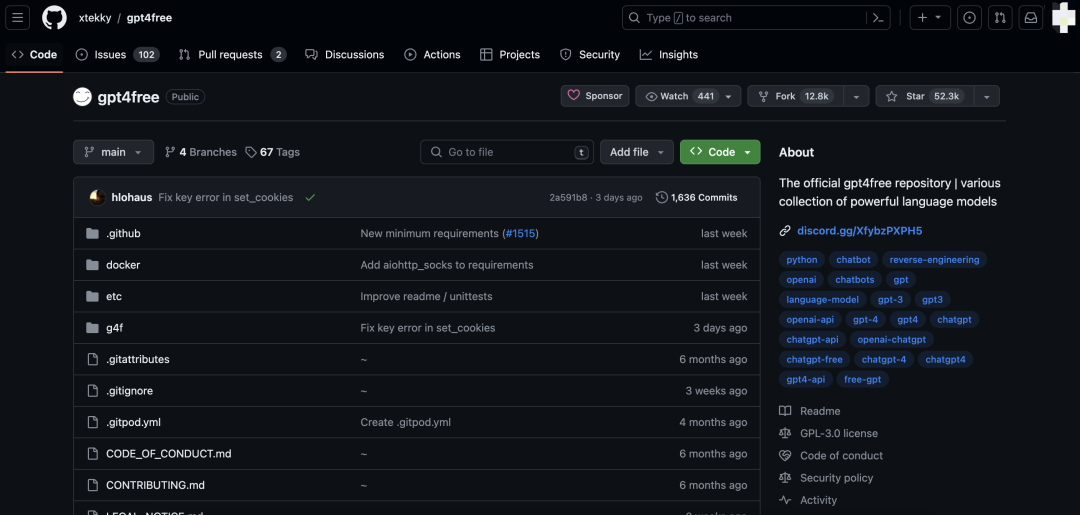The height and width of the screenshot is (515, 1080).
Task: Click the Sponsor button
Action: tap(595, 96)
